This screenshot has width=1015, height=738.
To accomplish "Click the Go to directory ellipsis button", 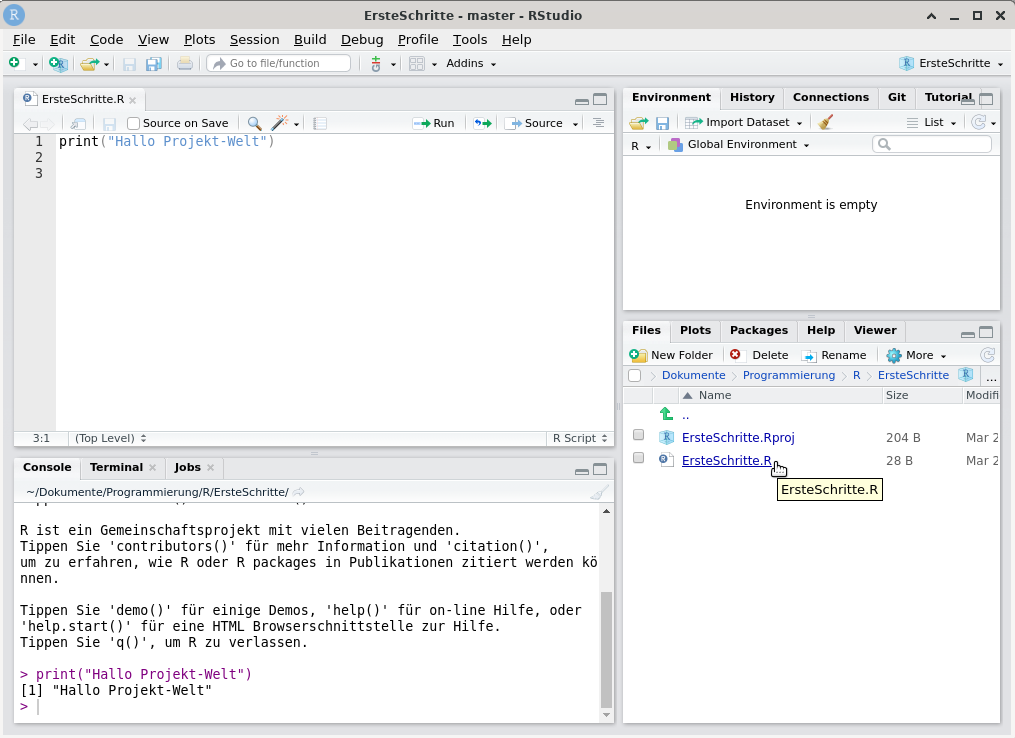I will click(991, 377).
